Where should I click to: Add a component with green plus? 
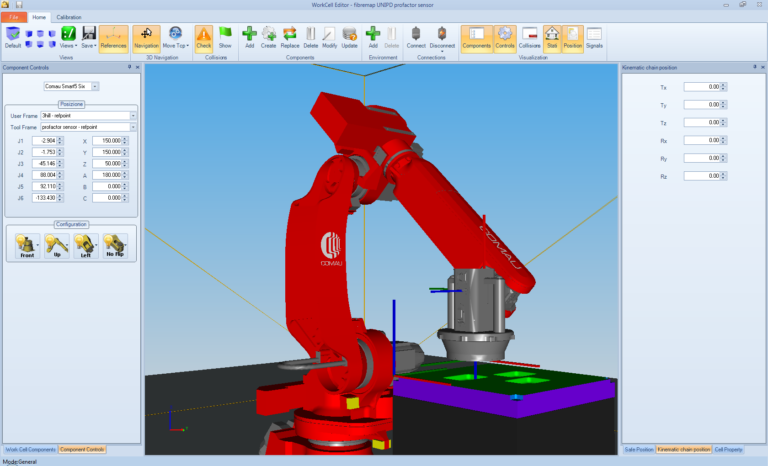pyautogui.click(x=249, y=38)
